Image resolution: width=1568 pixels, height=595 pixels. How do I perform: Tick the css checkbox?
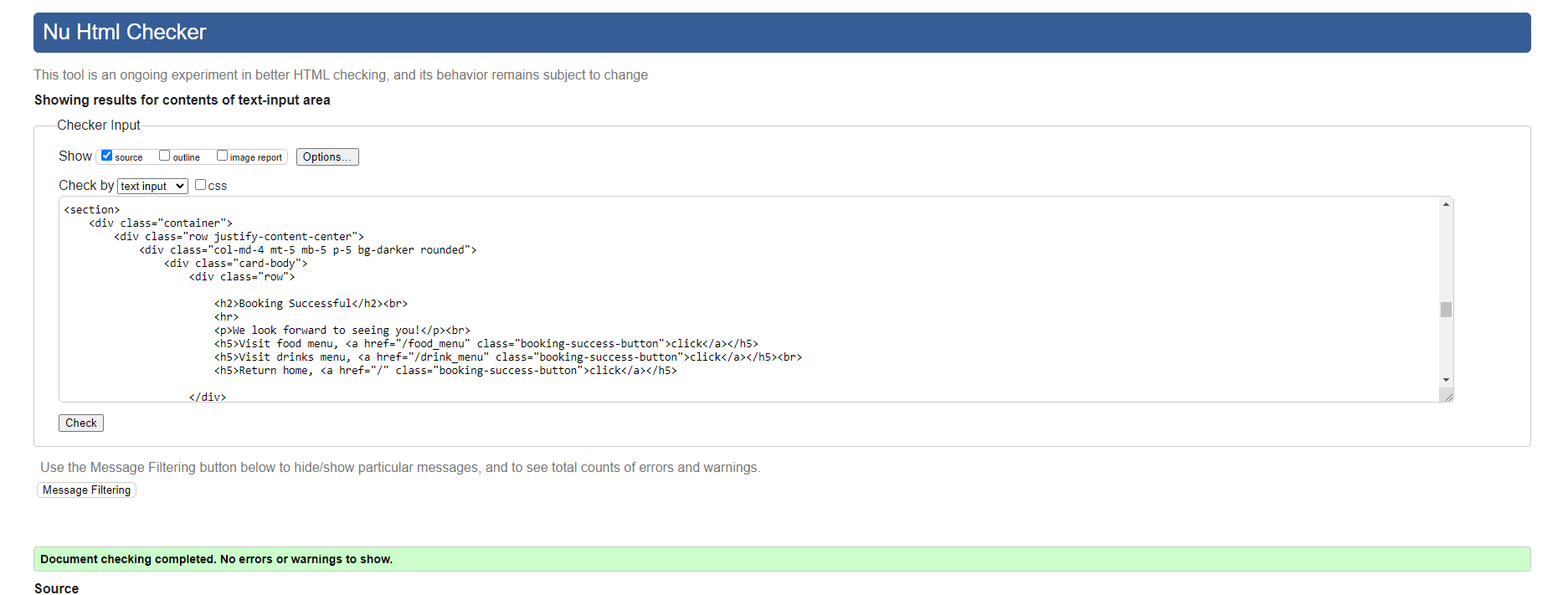(x=200, y=185)
